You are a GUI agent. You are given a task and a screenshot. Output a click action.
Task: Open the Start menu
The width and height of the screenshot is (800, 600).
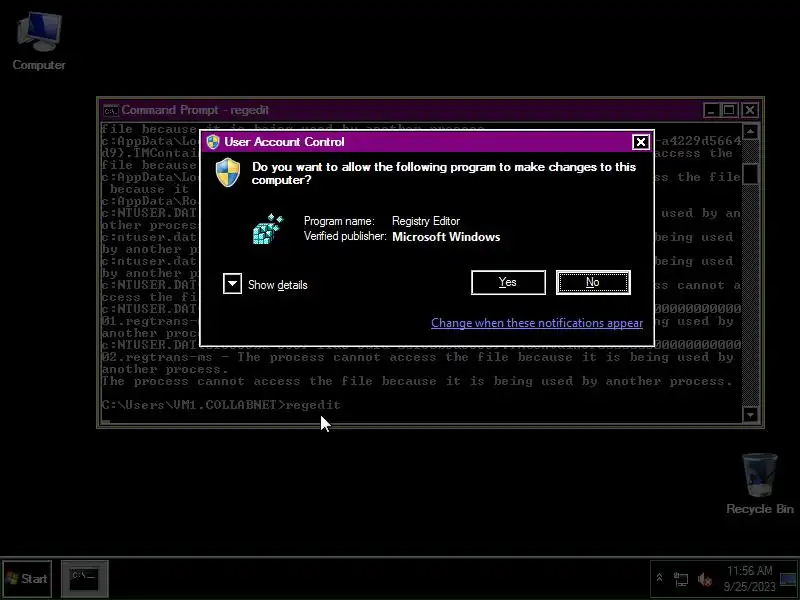(27, 579)
